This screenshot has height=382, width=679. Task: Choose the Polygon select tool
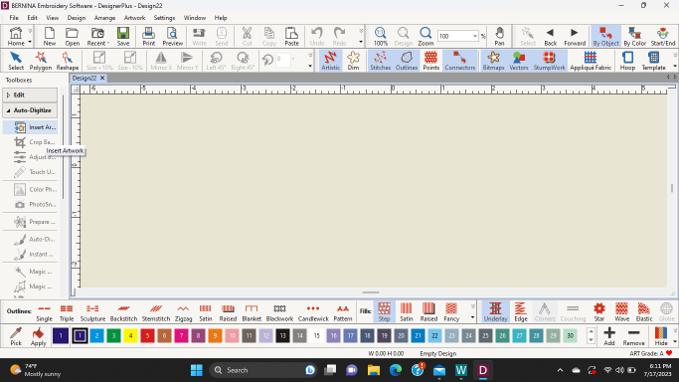click(41, 61)
